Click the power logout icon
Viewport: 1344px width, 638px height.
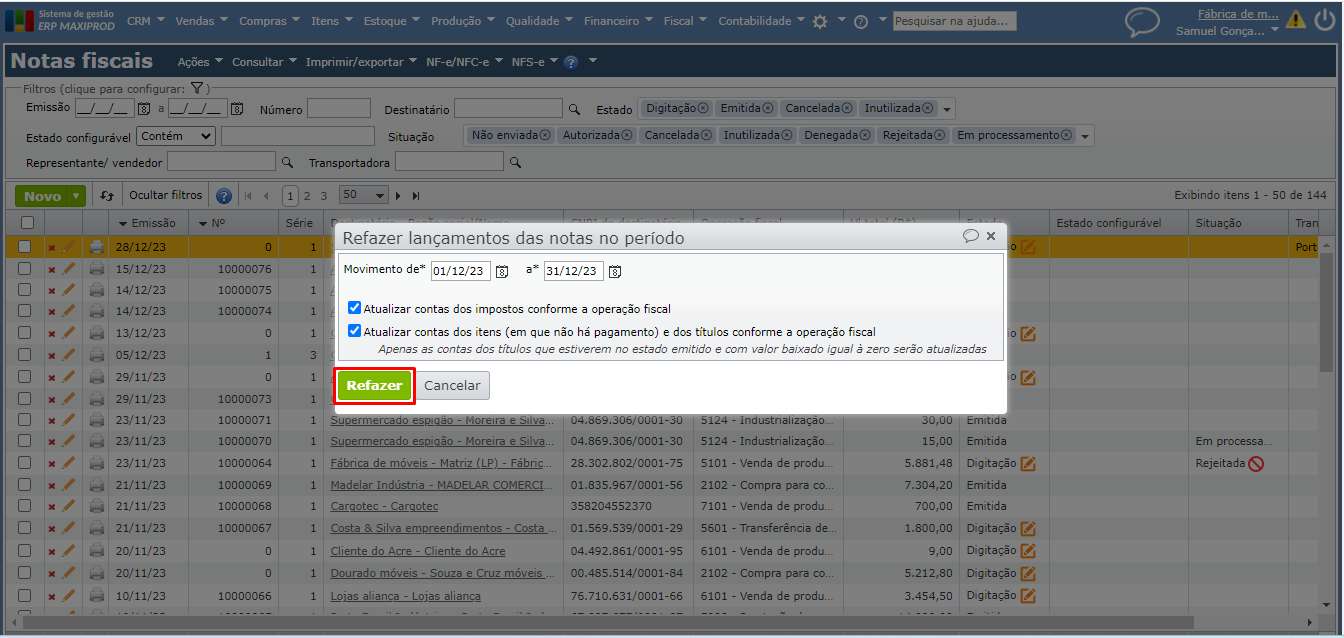tap(1324, 19)
